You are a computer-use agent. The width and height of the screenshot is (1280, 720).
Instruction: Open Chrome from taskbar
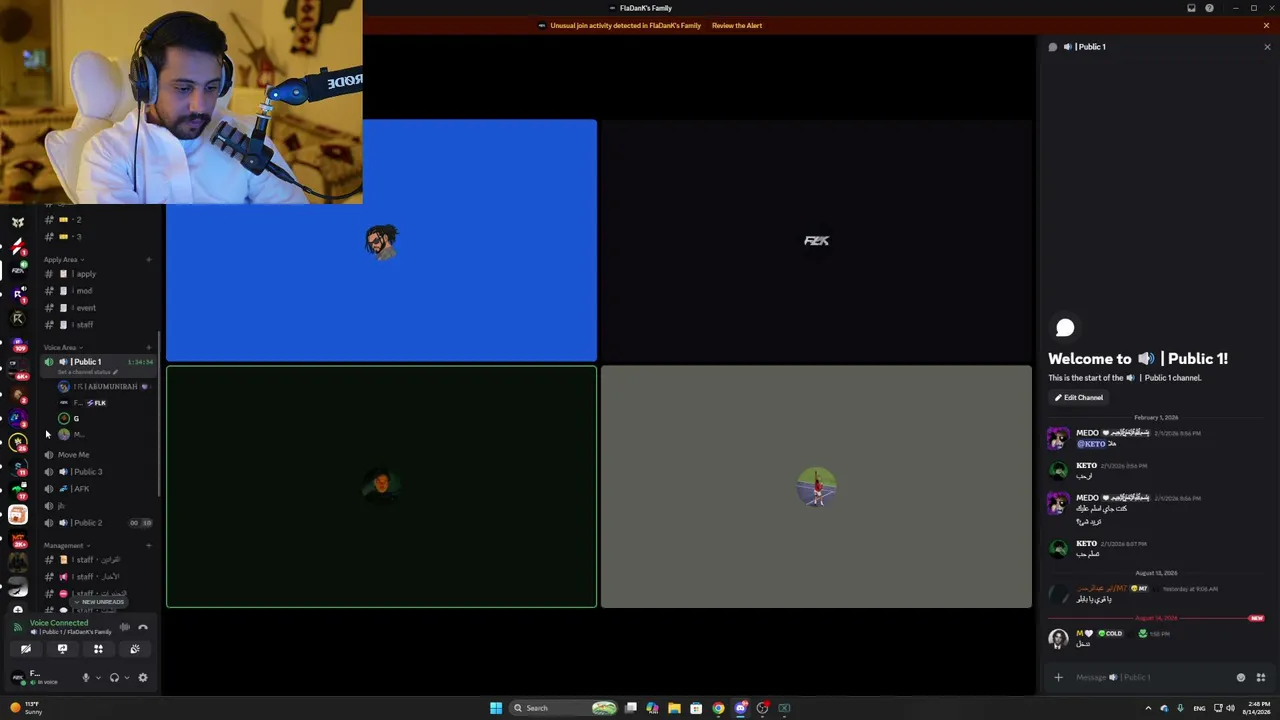(718, 708)
